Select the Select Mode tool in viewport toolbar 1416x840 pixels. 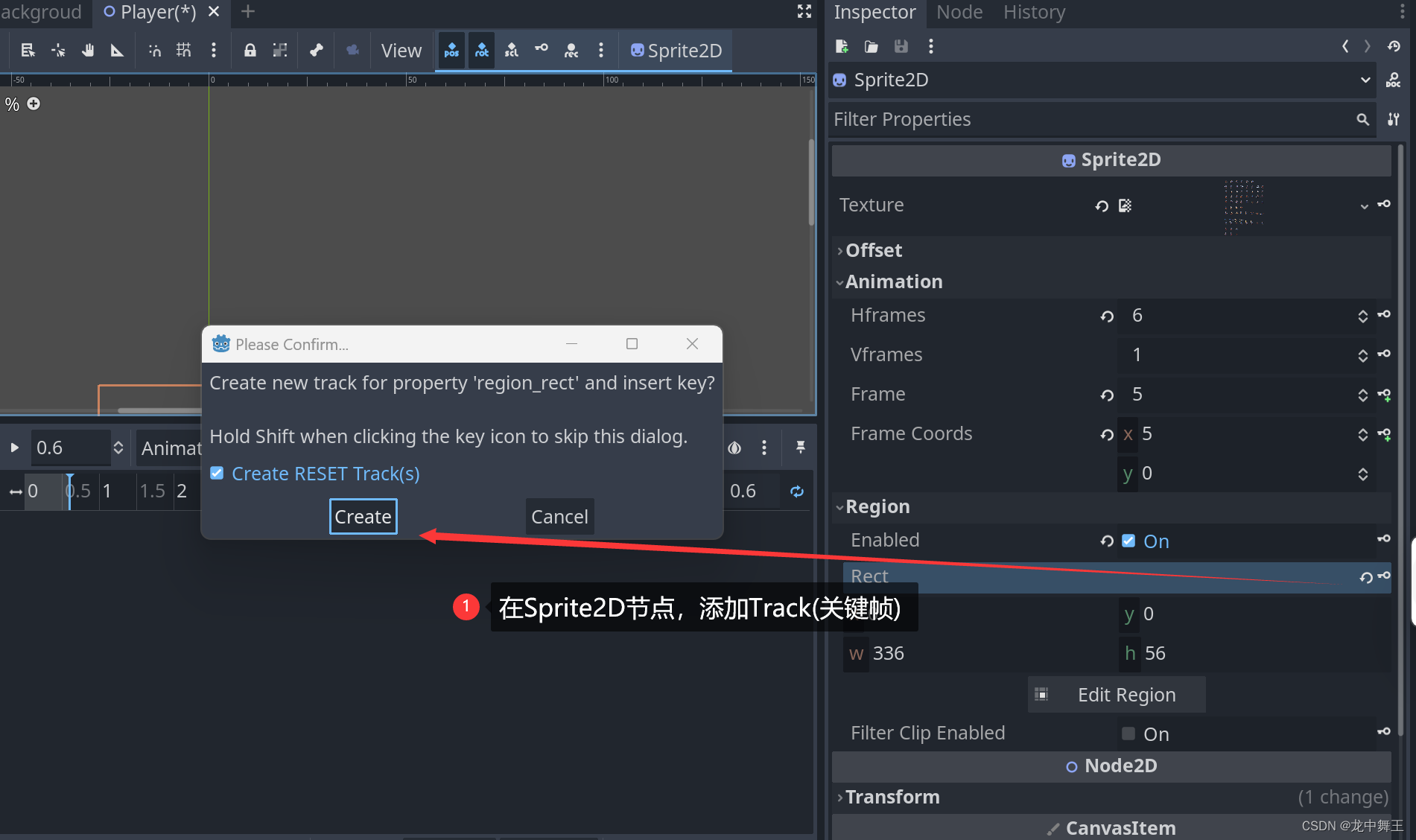(28, 50)
